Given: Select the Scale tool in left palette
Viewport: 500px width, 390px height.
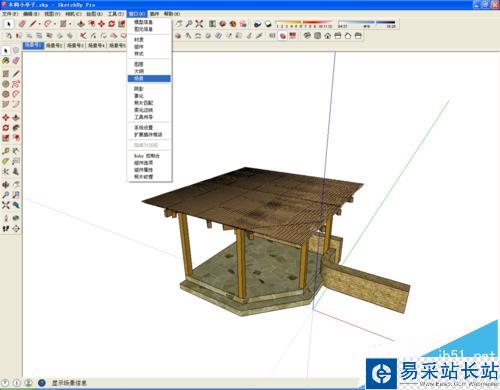Looking at the screenshot, I should pos(6,138).
